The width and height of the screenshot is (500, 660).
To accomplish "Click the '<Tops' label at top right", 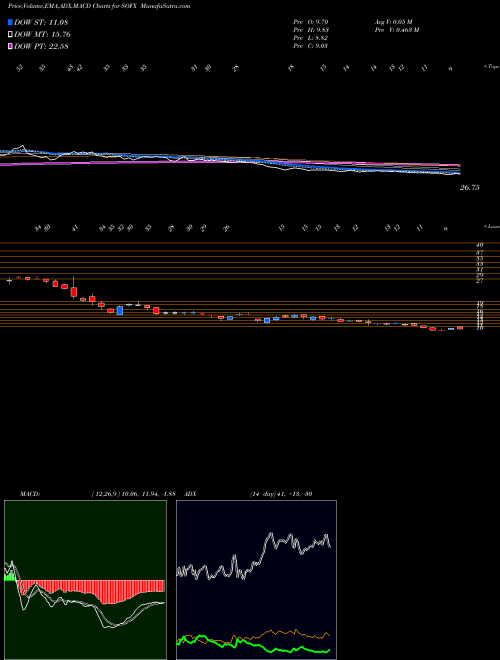I will (491, 67).
